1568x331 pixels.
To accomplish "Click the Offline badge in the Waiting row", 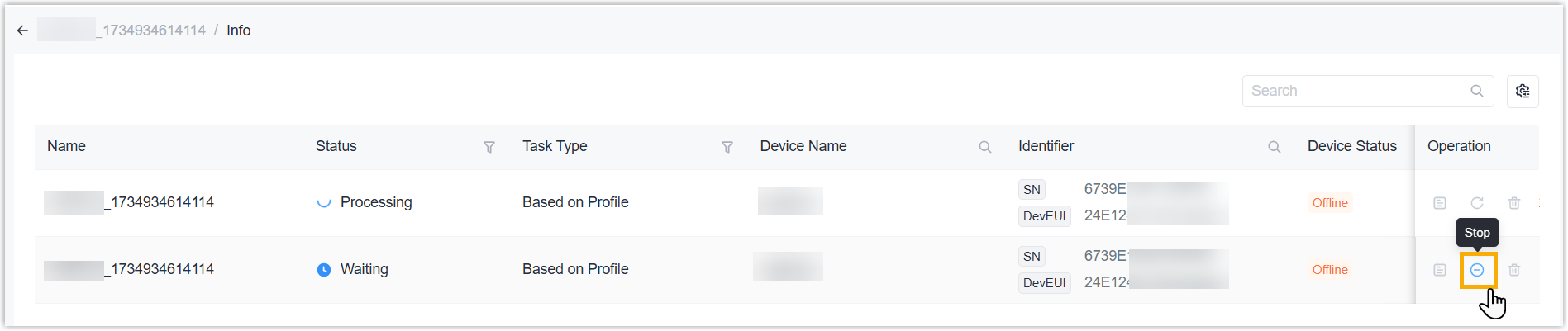I will pyautogui.click(x=1330, y=270).
